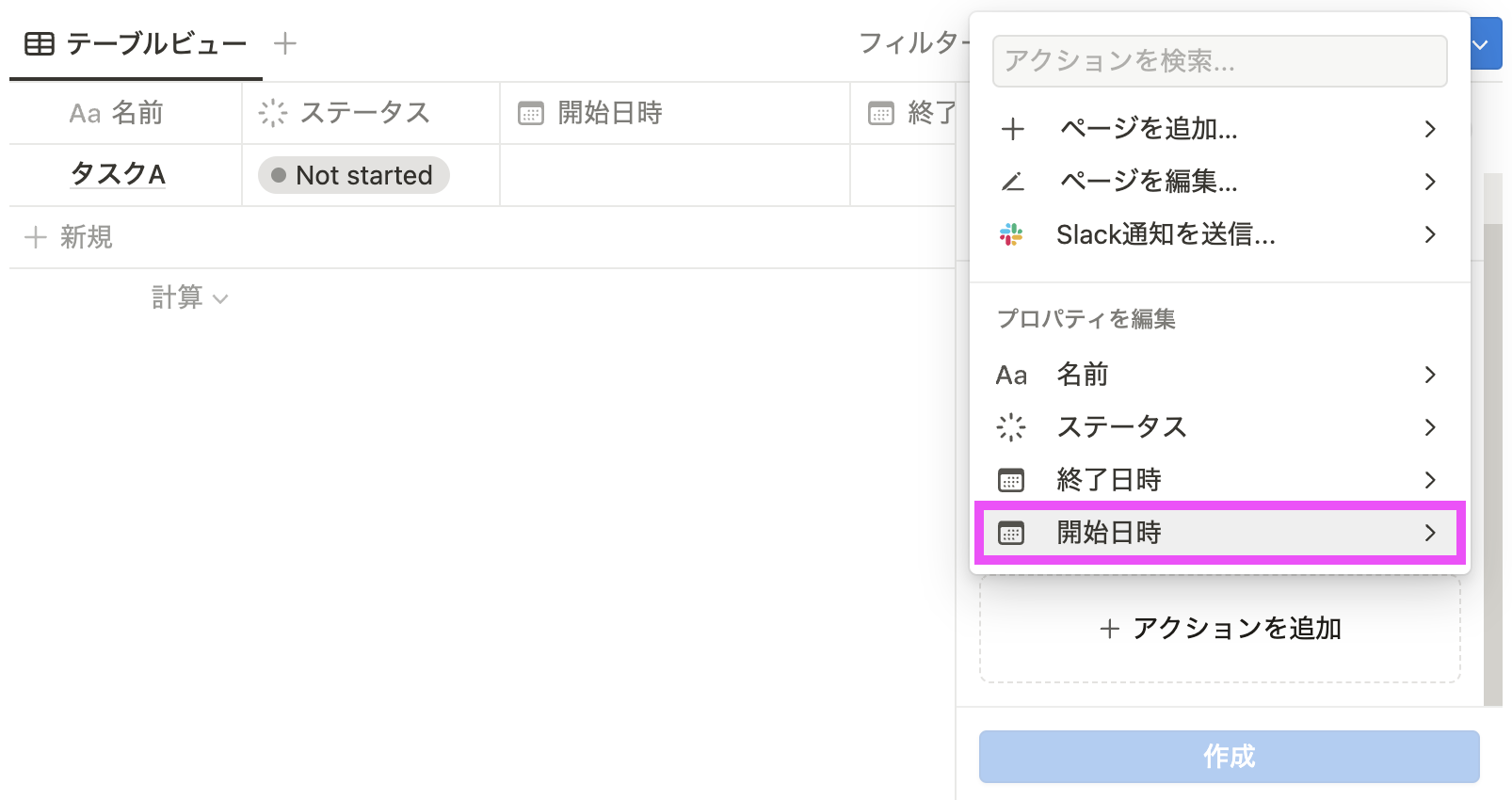Select 開始日時 property in menu
Image resolution: width=1512 pixels, height=800 pixels.
1219,533
